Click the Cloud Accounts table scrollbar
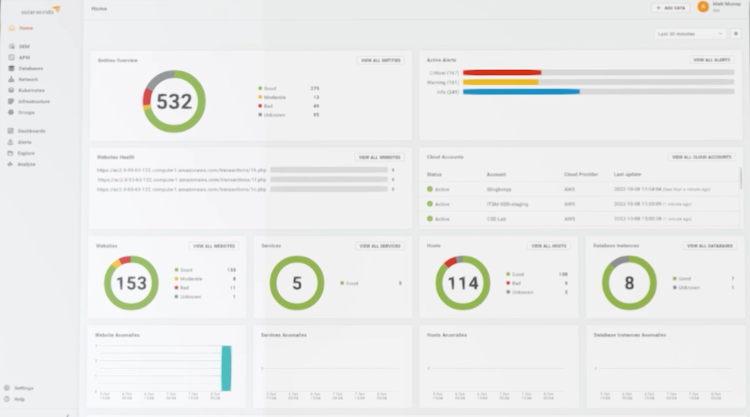The height and width of the screenshot is (417, 750). [x=740, y=178]
